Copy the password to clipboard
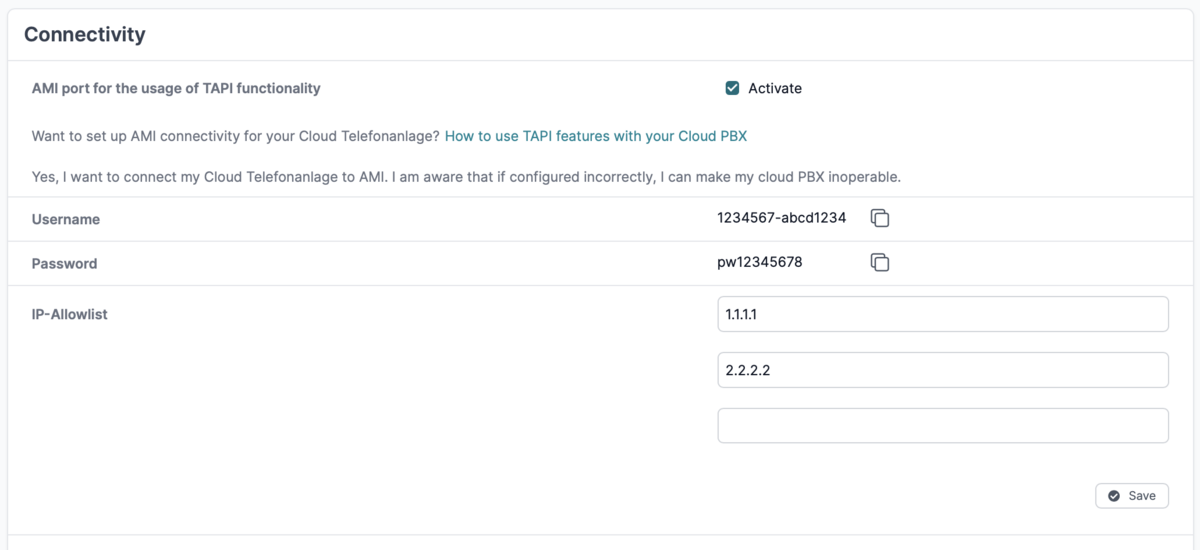 tap(880, 262)
